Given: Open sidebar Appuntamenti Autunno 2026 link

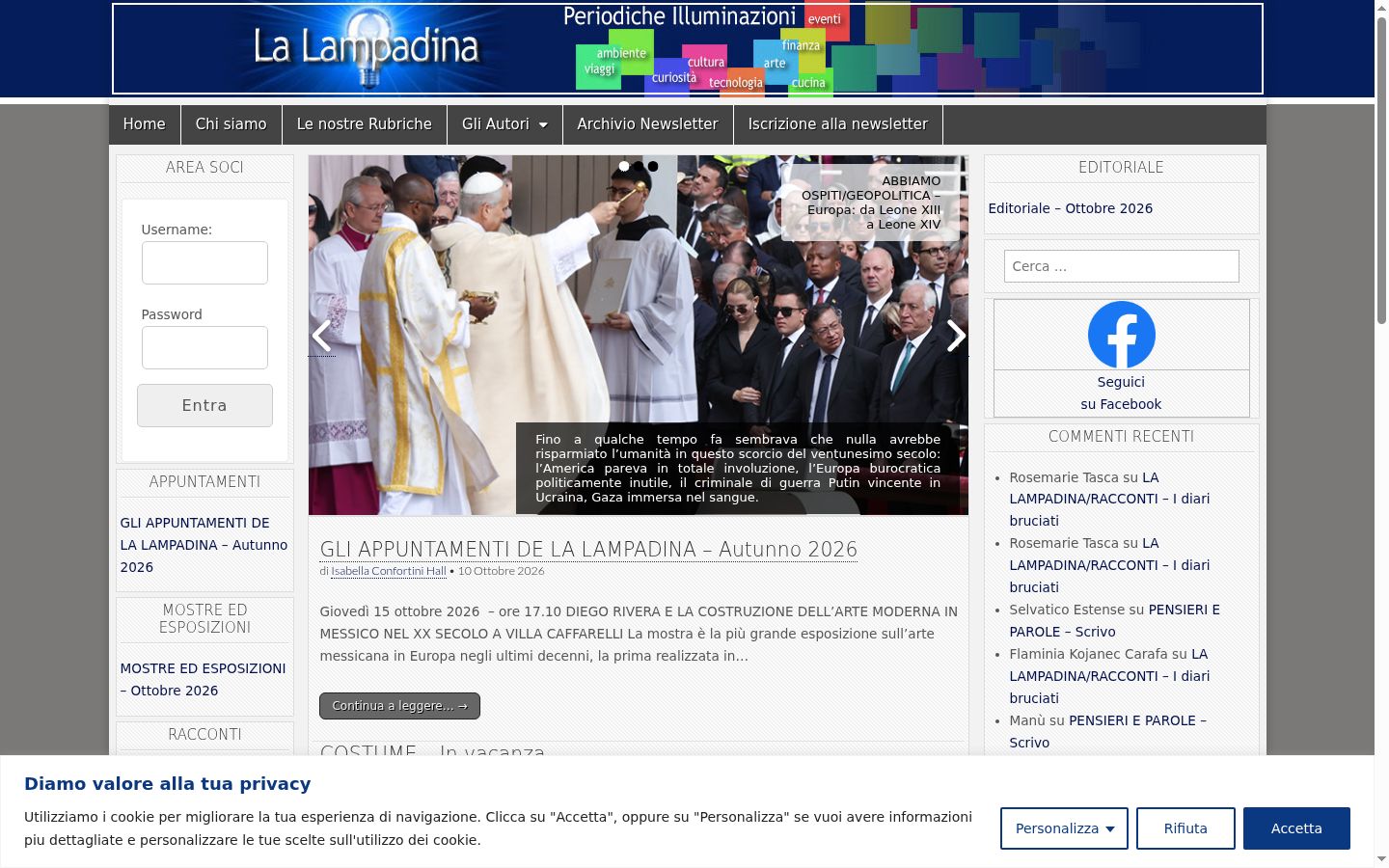Looking at the screenshot, I should coord(204,545).
